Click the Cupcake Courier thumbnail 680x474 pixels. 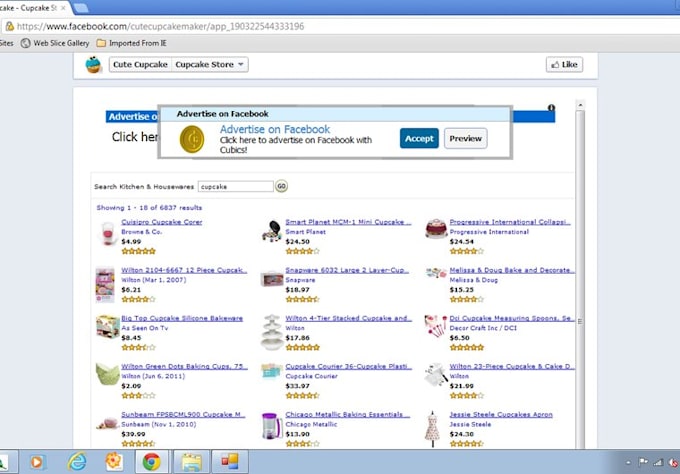[x=272, y=371]
